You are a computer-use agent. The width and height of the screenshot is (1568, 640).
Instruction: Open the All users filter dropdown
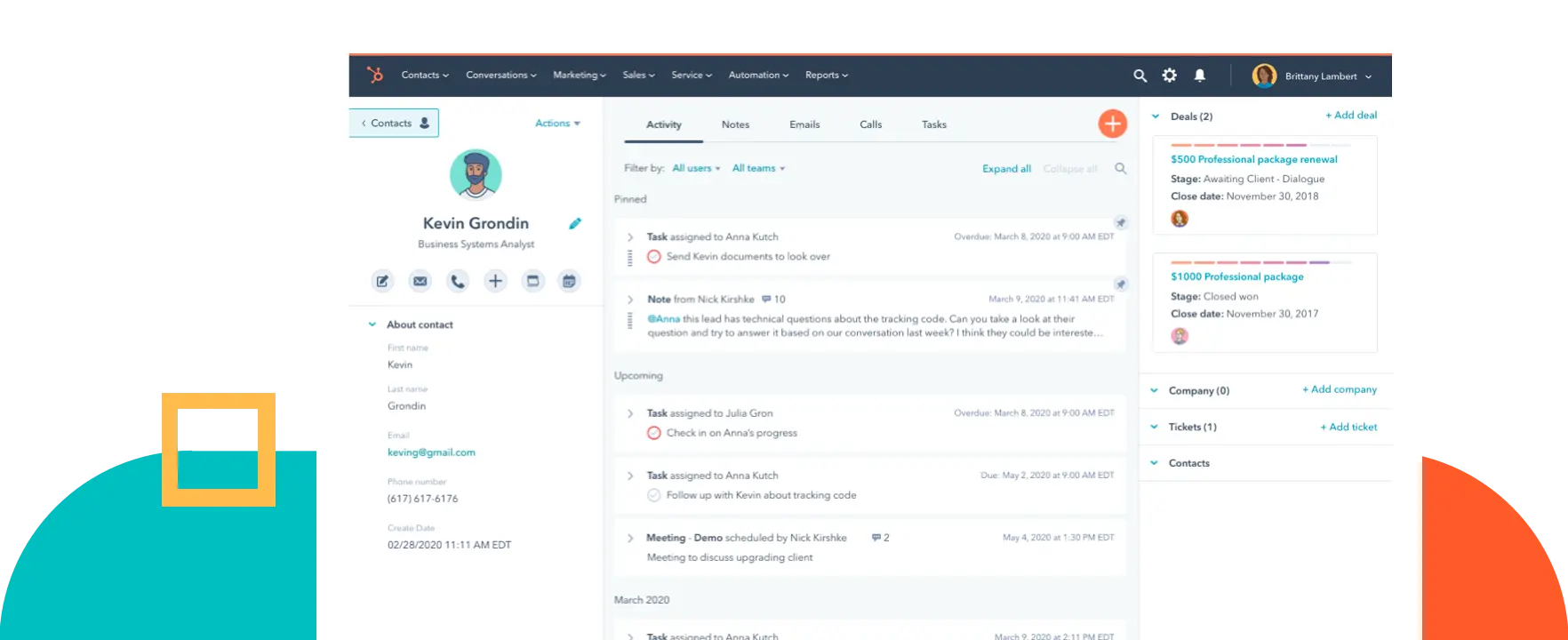[x=695, y=169]
